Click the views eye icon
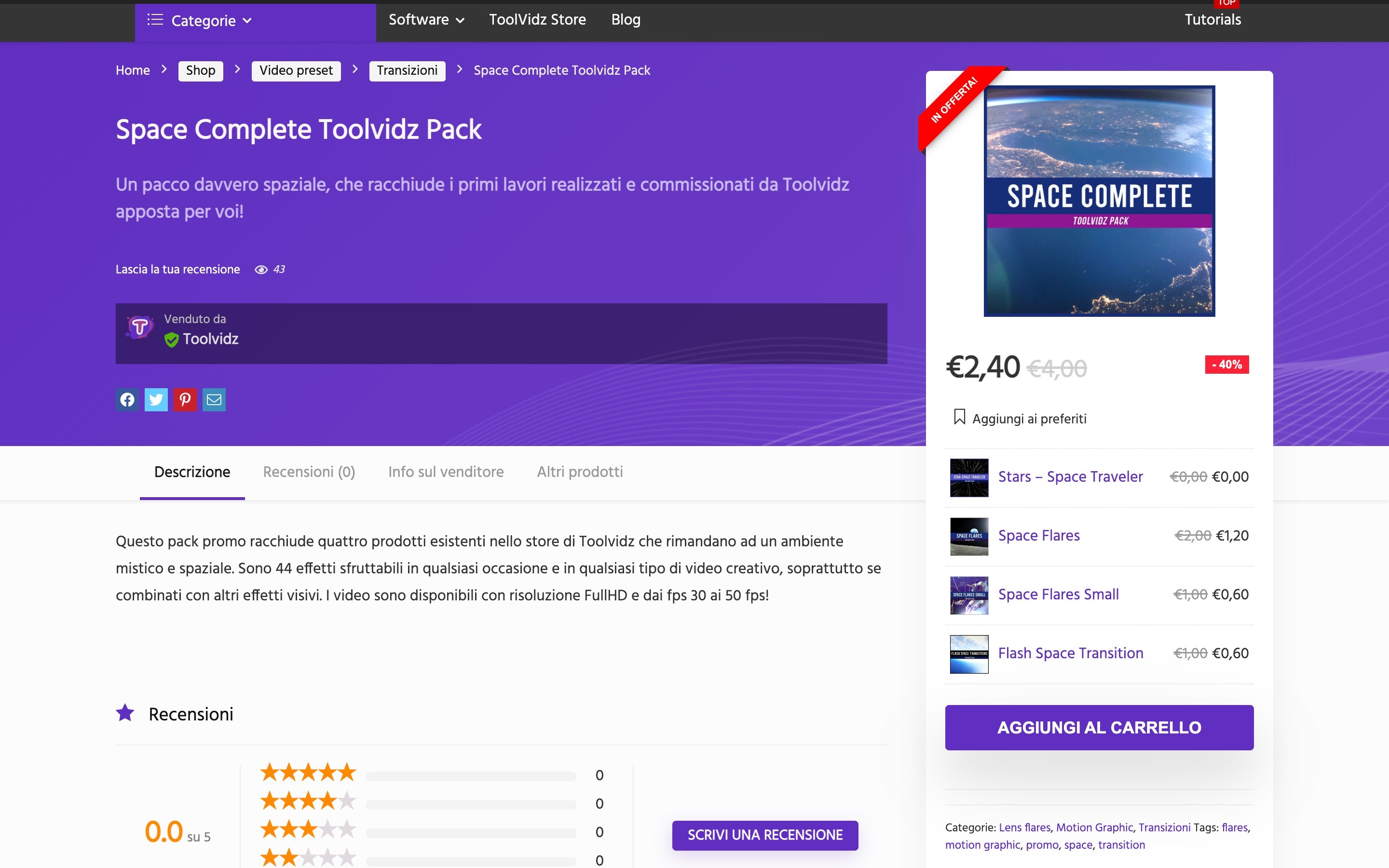Screen dimensions: 1389x868 (x=261, y=269)
